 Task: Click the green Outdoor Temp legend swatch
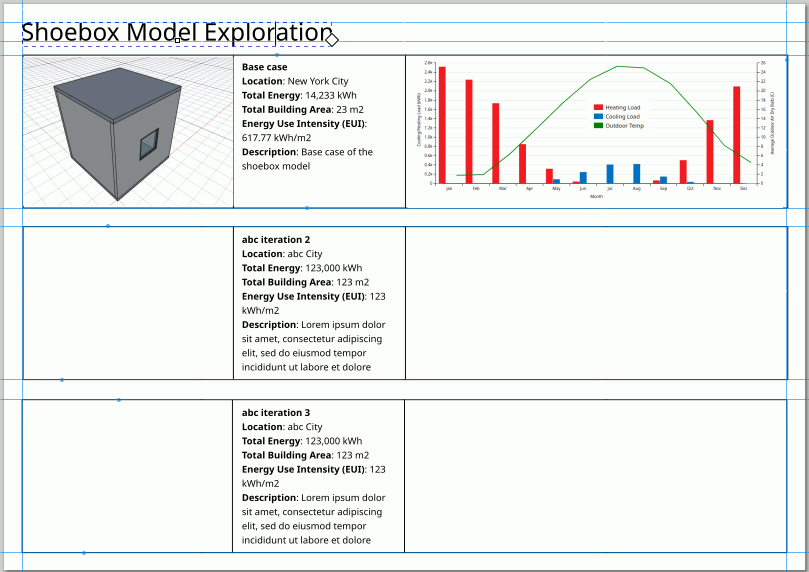(599, 126)
